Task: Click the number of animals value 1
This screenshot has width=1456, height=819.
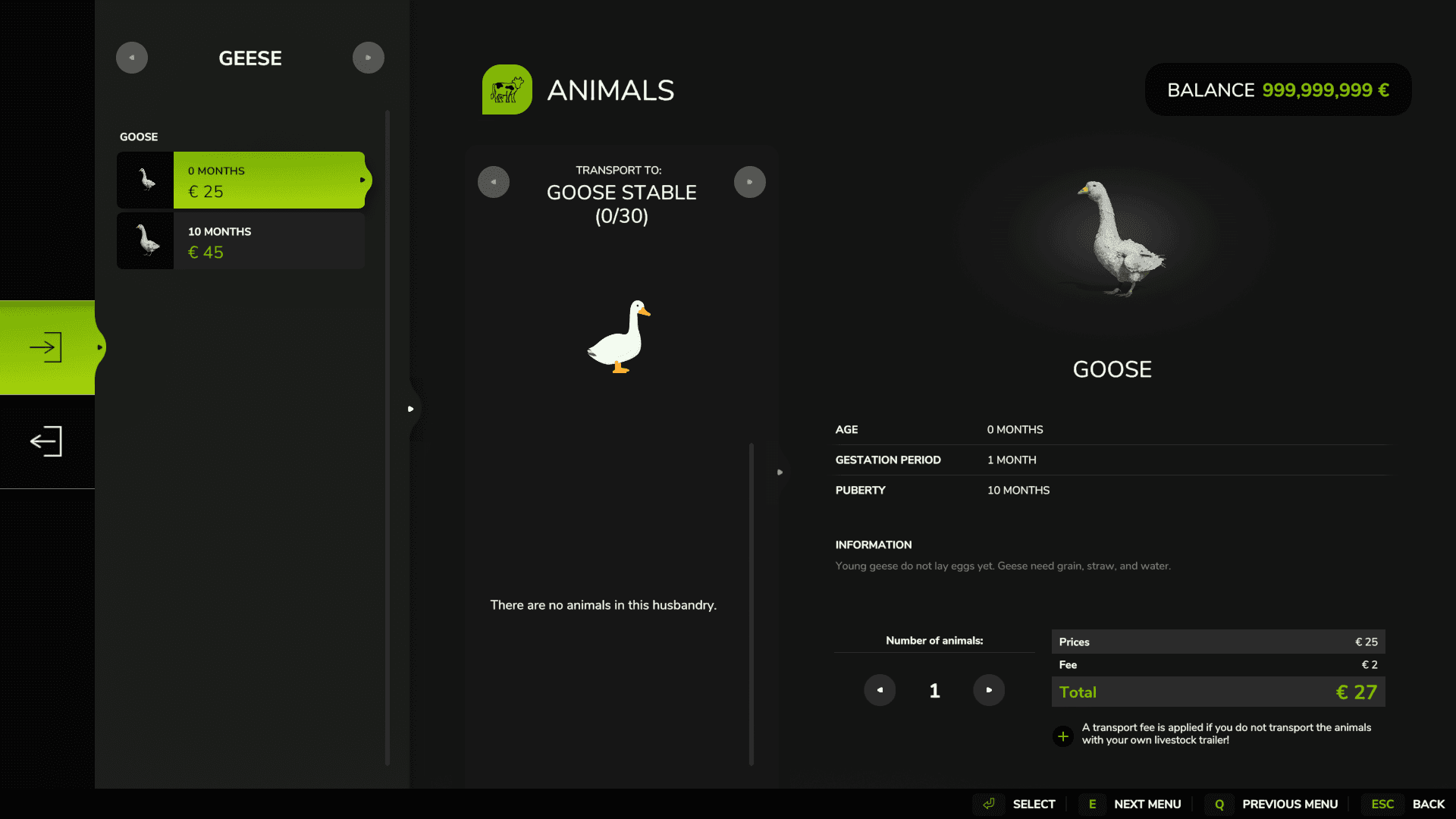Action: 934,691
